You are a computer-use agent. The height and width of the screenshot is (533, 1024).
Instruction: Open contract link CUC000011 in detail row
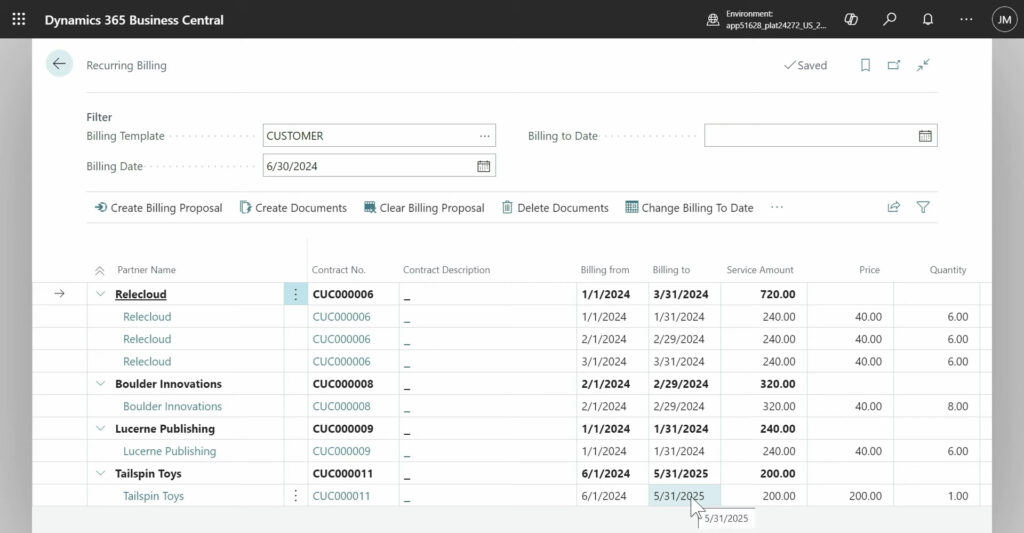click(x=342, y=496)
